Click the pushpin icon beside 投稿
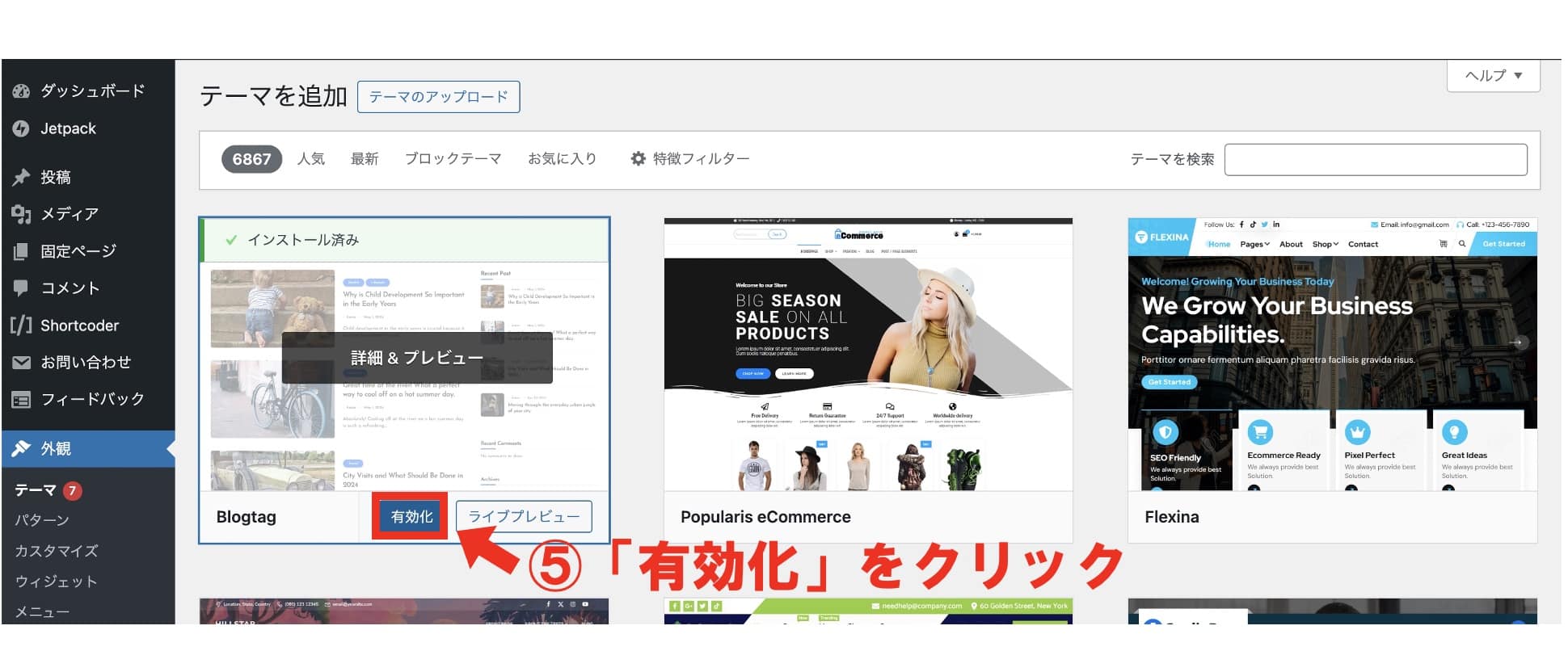 tap(21, 177)
